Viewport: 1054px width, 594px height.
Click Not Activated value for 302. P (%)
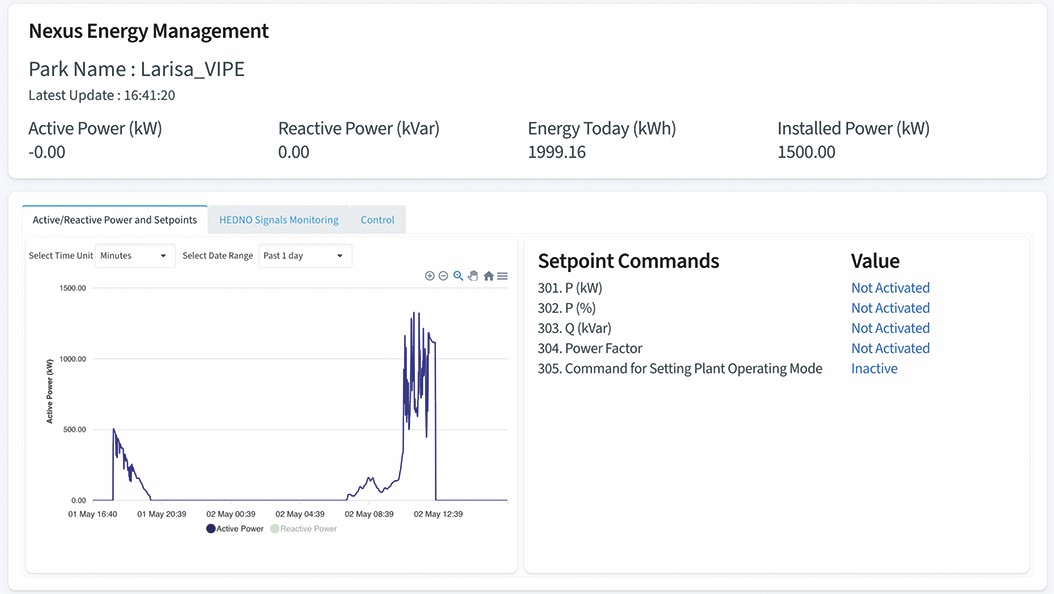click(x=891, y=308)
